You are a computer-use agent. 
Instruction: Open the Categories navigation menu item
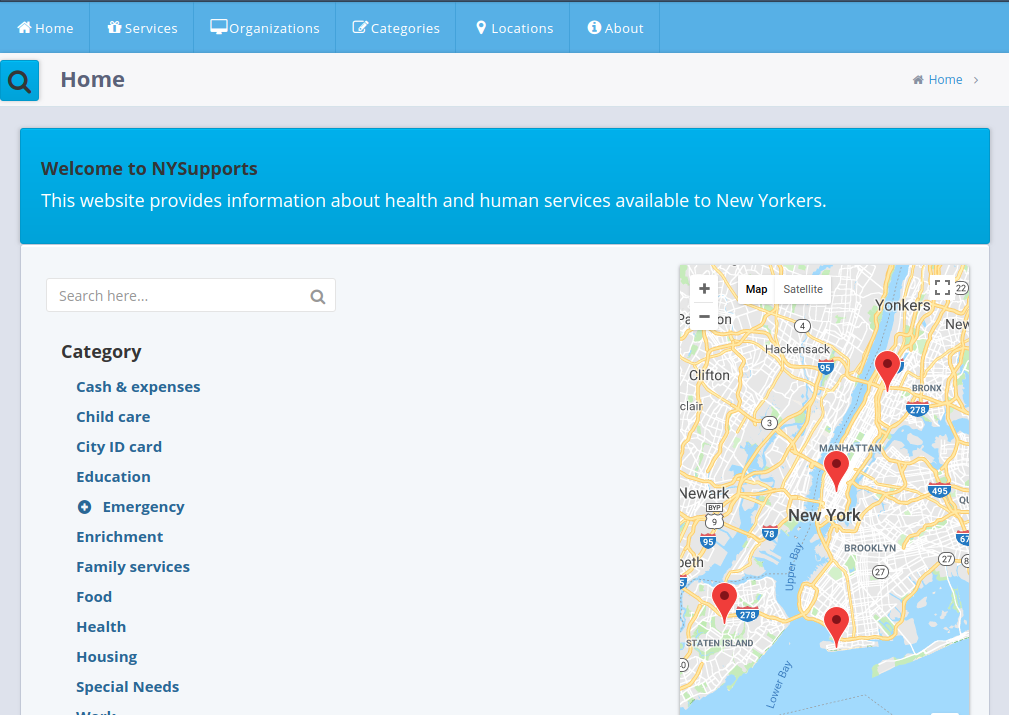(396, 28)
